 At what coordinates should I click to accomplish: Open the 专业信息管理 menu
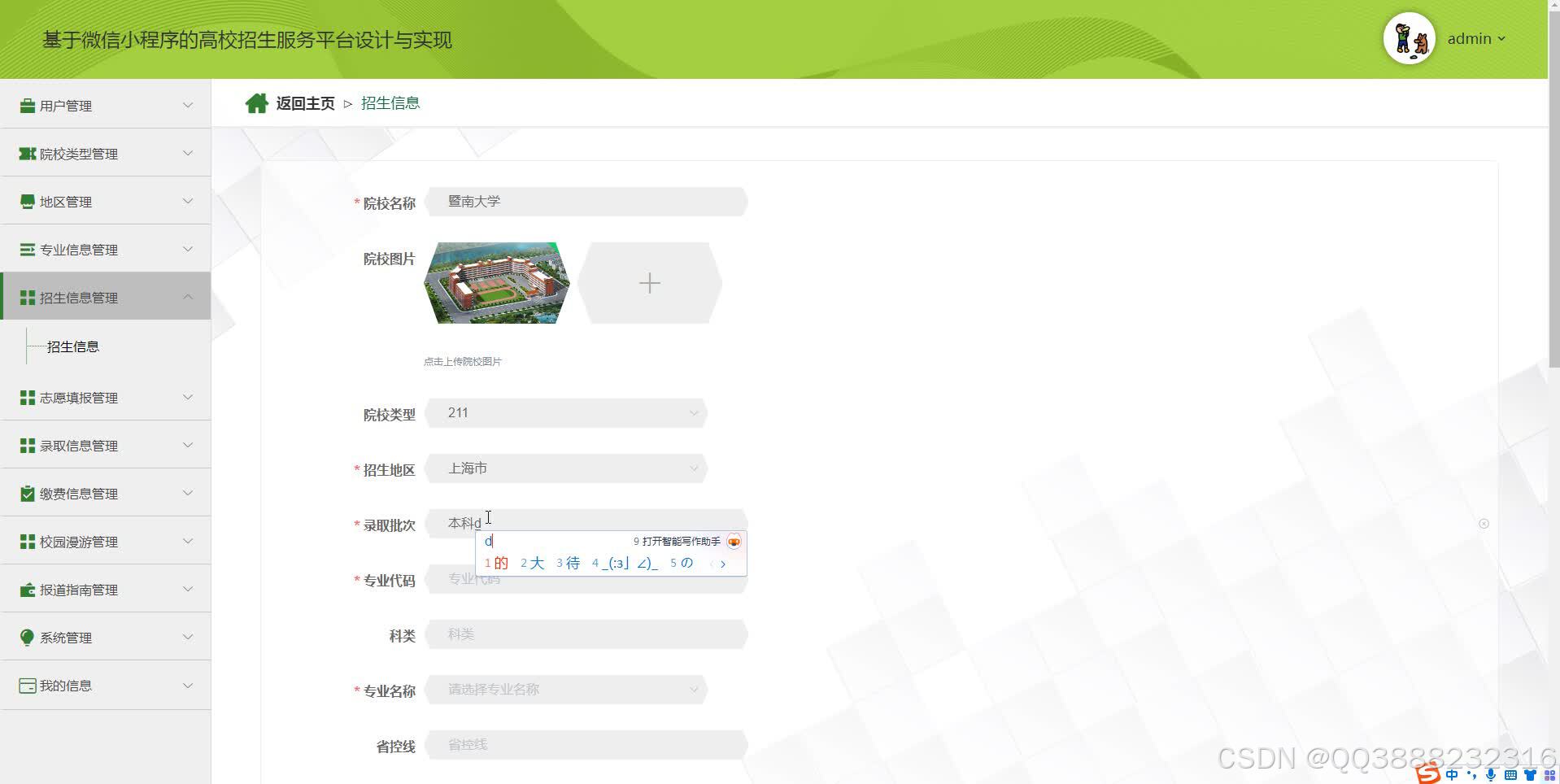pyautogui.click(x=106, y=250)
